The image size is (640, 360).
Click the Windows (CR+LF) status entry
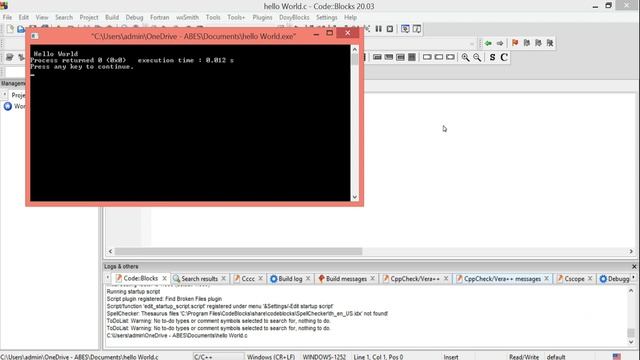(x=271, y=357)
